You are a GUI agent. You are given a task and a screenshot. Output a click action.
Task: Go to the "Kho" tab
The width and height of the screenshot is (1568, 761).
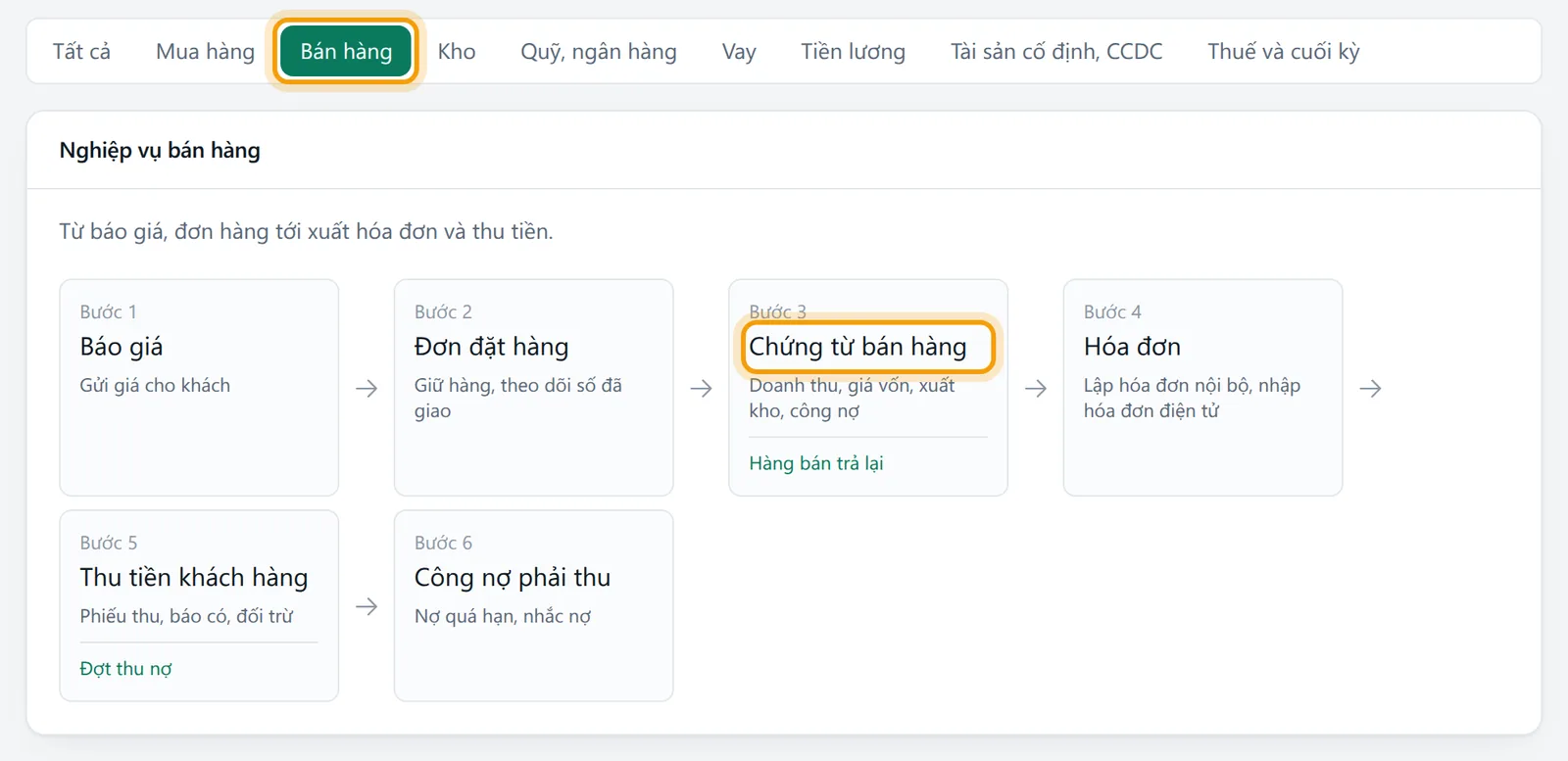(x=457, y=51)
